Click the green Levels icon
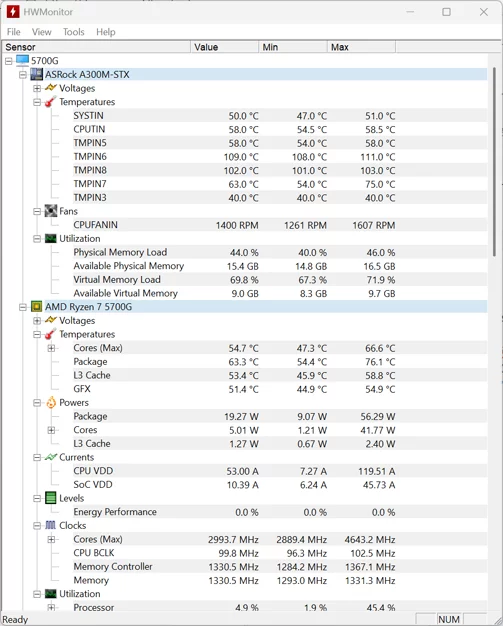503x626 pixels. point(51,498)
